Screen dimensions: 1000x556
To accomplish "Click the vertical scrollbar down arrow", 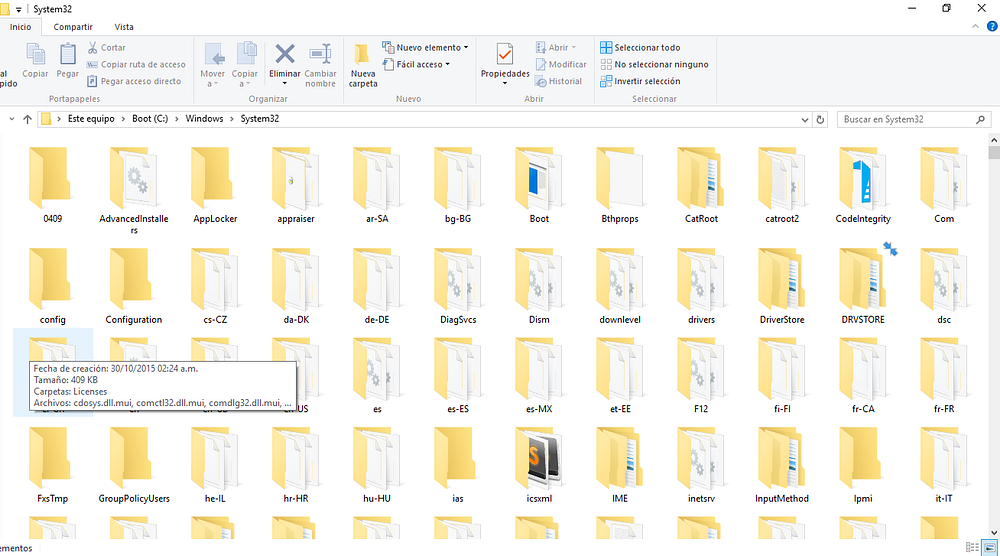I will [x=994, y=532].
